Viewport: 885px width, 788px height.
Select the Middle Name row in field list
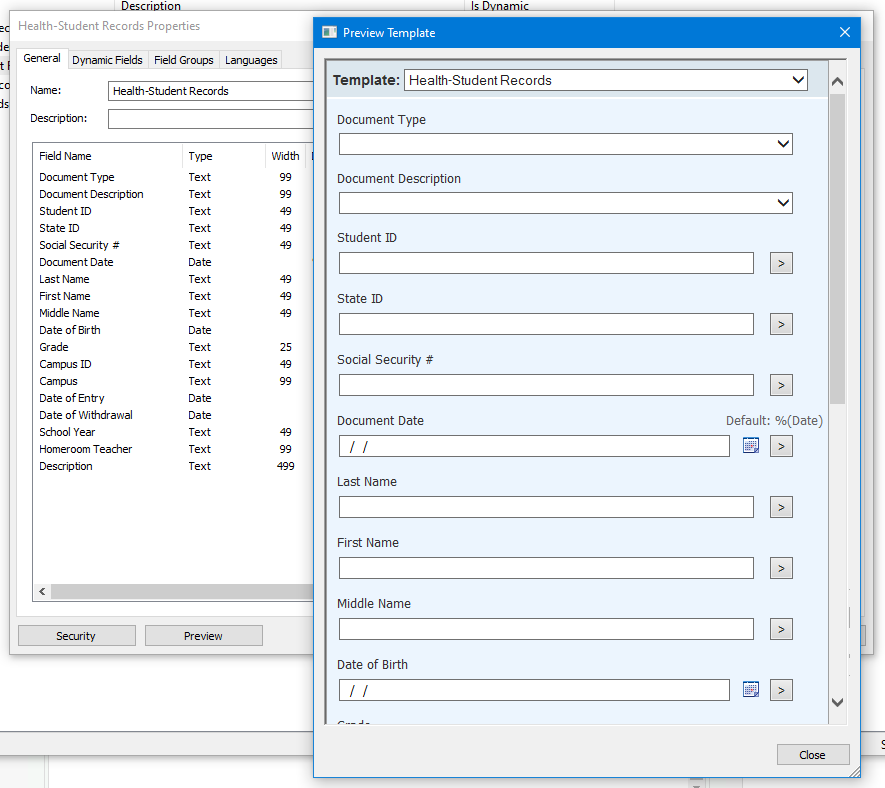point(172,313)
